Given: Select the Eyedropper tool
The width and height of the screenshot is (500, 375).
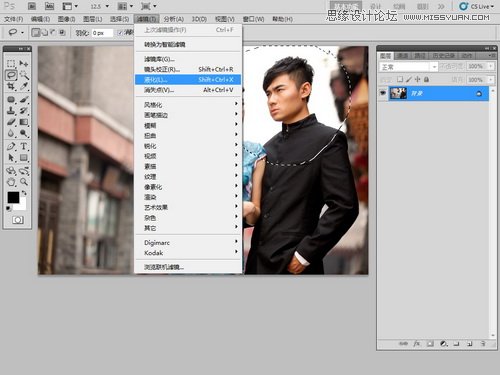Looking at the screenshot, I should pyautogui.click(x=24, y=86).
